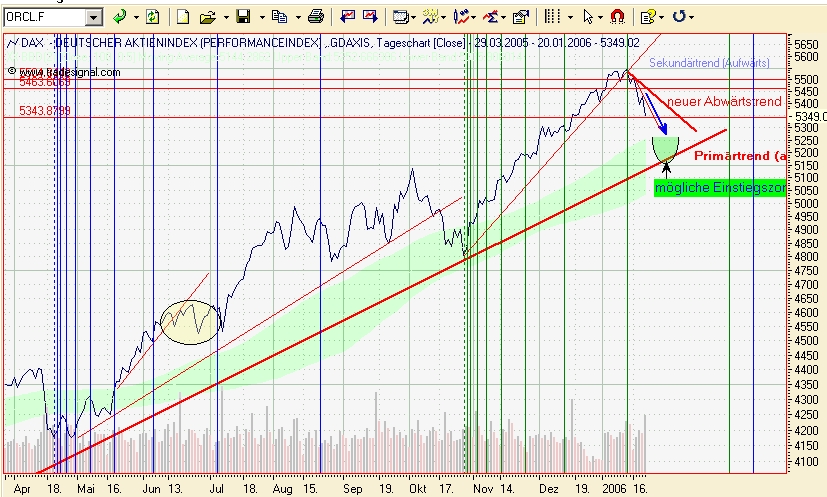
Task: Expand dropdown next to green enter arrow
Action: point(136,17)
